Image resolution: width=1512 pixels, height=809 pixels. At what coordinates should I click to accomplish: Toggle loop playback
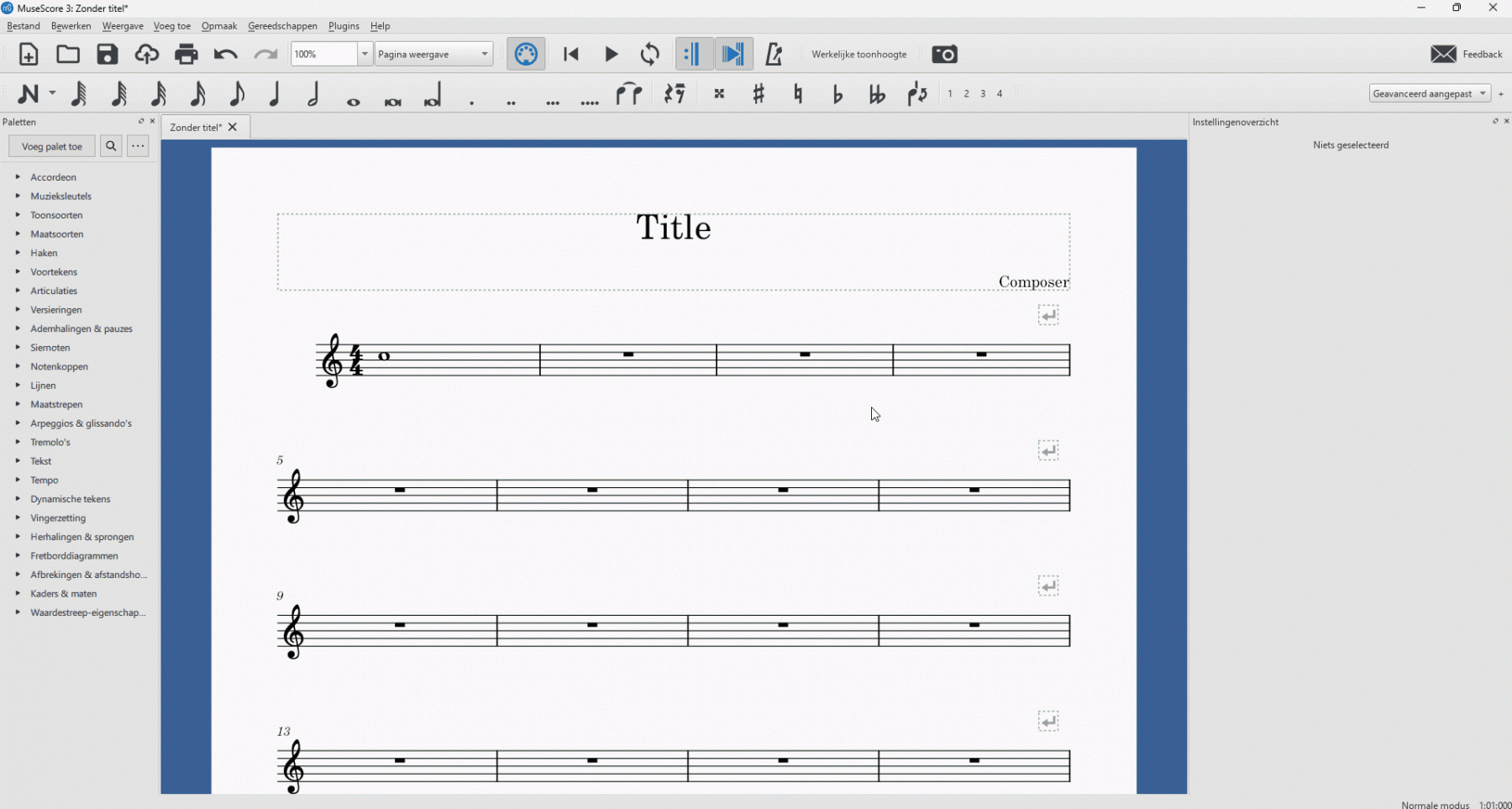(650, 55)
